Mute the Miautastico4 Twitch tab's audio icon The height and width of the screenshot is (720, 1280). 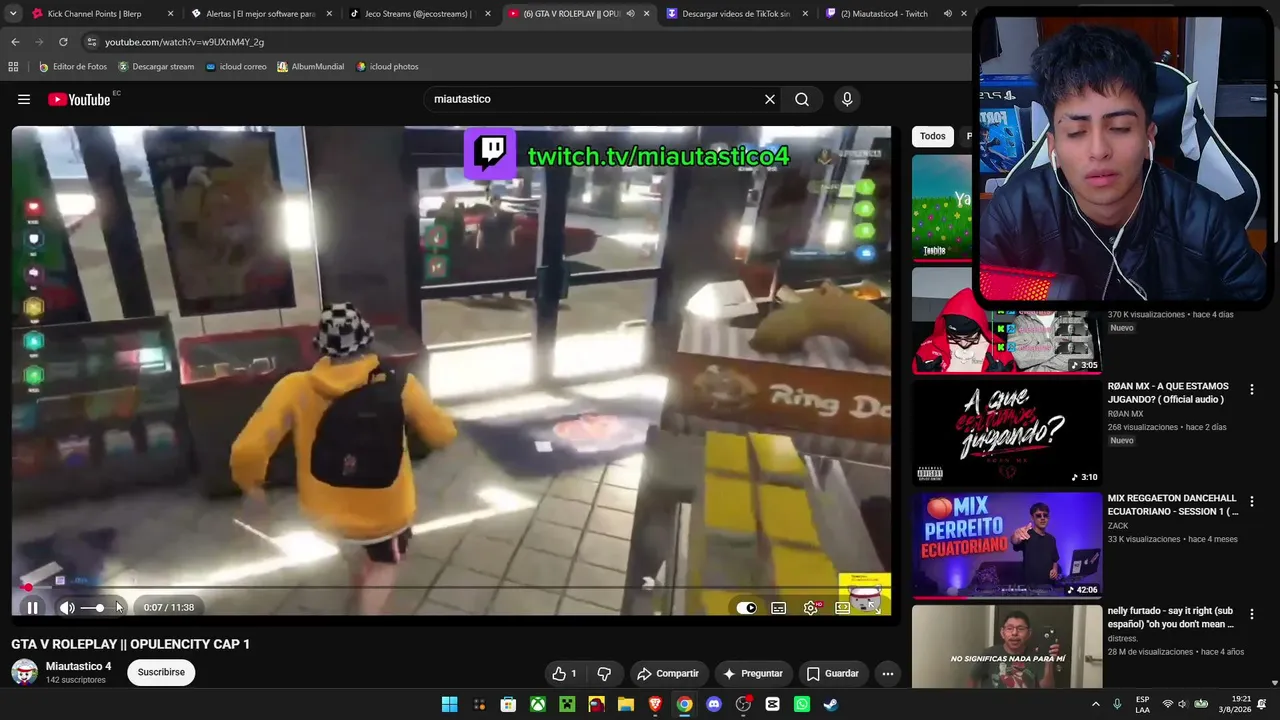tap(947, 14)
